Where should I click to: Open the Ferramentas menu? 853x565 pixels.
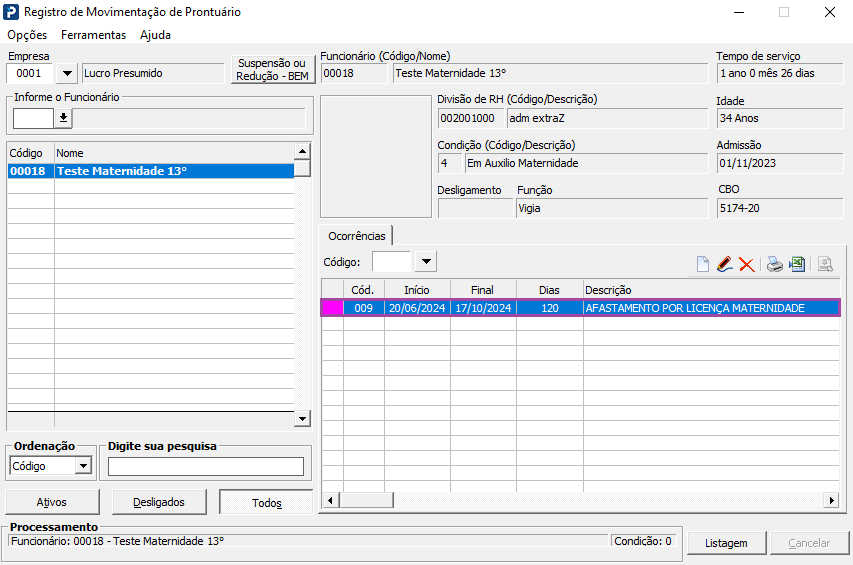pyautogui.click(x=94, y=35)
